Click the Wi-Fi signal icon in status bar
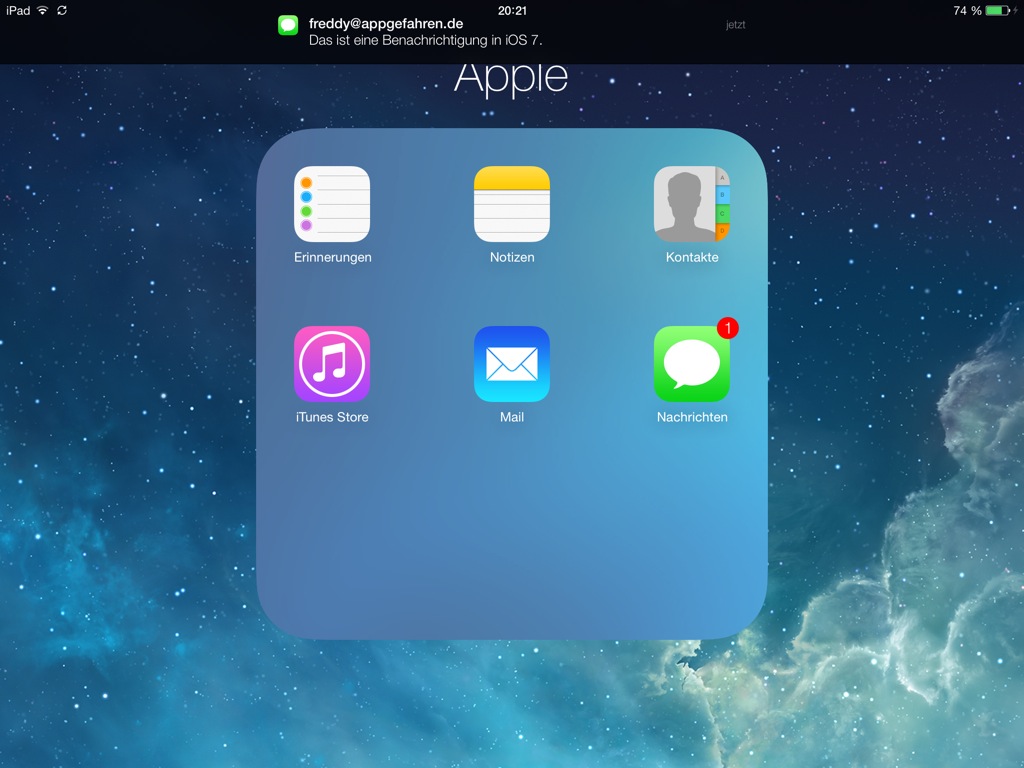Image resolution: width=1024 pixels, height=768 pixels. click(x=43, y=10)
